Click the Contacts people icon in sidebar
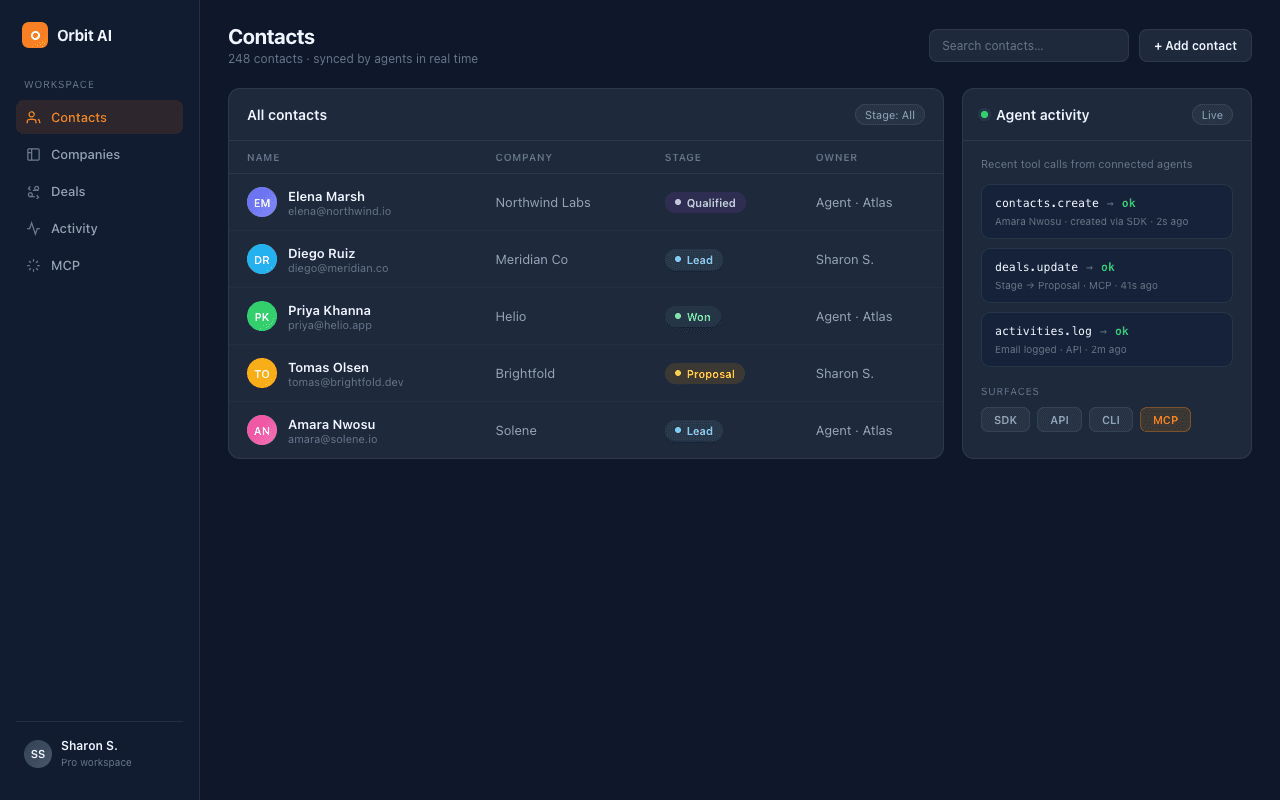 [33, 117]
